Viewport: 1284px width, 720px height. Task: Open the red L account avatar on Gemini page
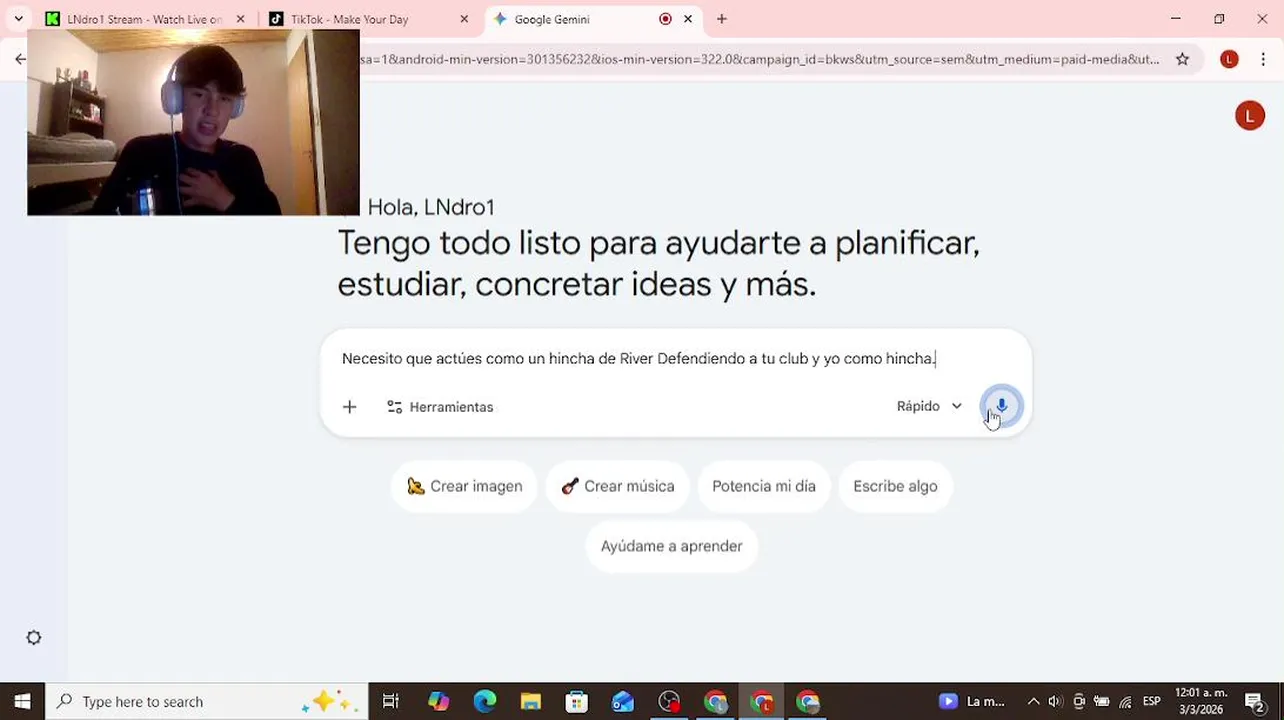click(x=1250, y=116)
